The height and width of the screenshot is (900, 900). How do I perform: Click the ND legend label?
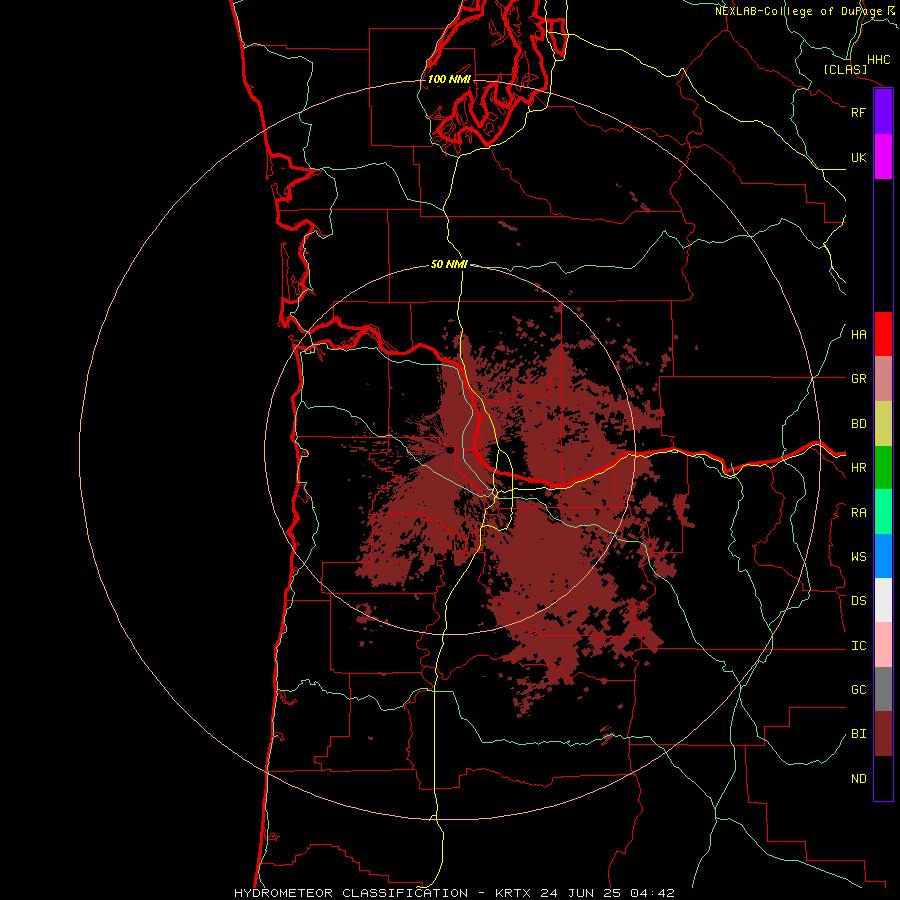[x=858, y=779]
